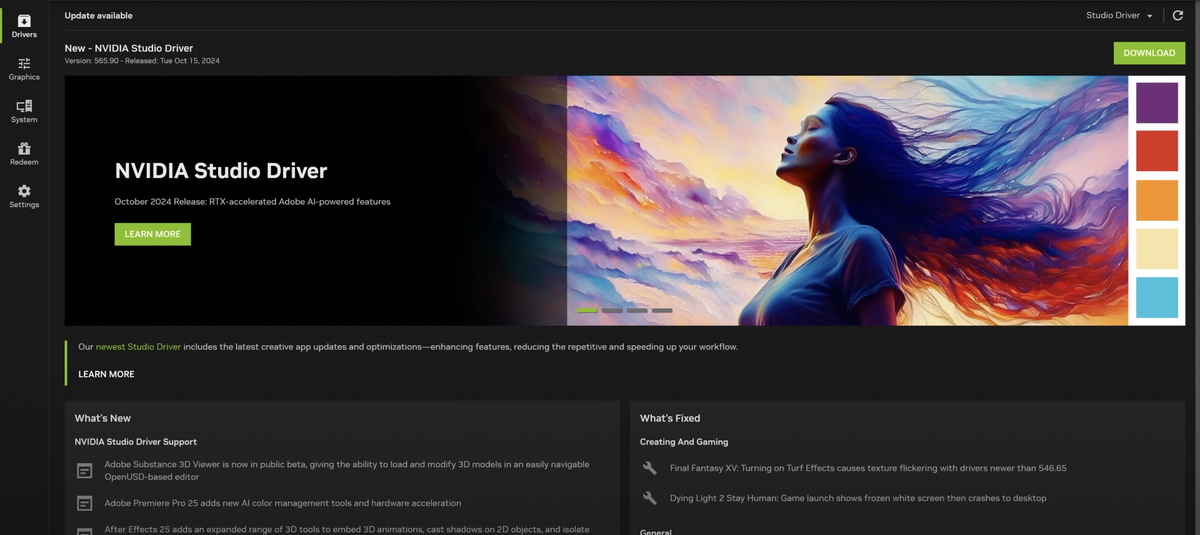1200x535 pixels.
Task: Click the note icon beside Adobe Premiere Pro 25
Action: tap(85, 503)
